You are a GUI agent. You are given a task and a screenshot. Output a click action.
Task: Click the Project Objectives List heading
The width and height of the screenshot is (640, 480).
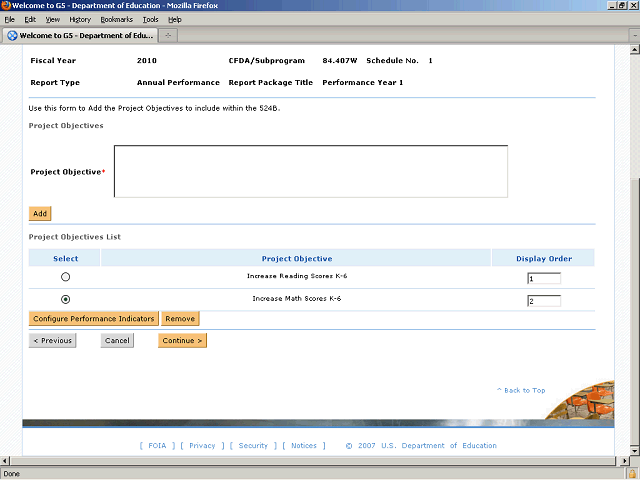pyautogui.click(x=75, y=237)
